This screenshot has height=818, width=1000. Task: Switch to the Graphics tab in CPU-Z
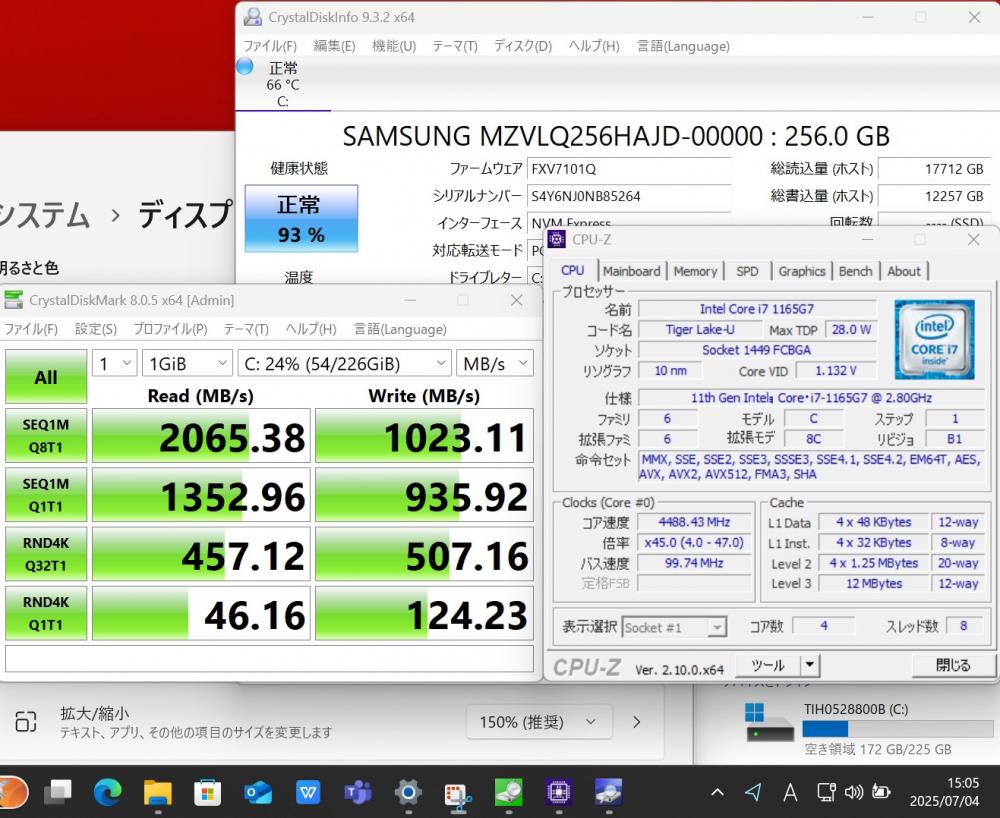(x=802, y=271)
